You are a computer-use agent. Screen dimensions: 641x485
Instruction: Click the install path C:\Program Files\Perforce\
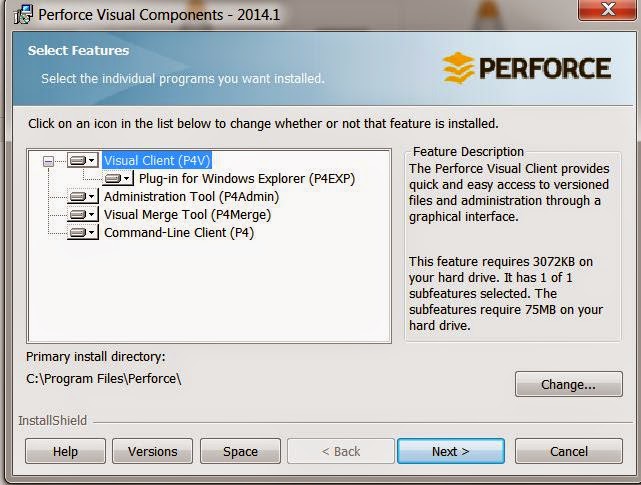pos(104,378)
